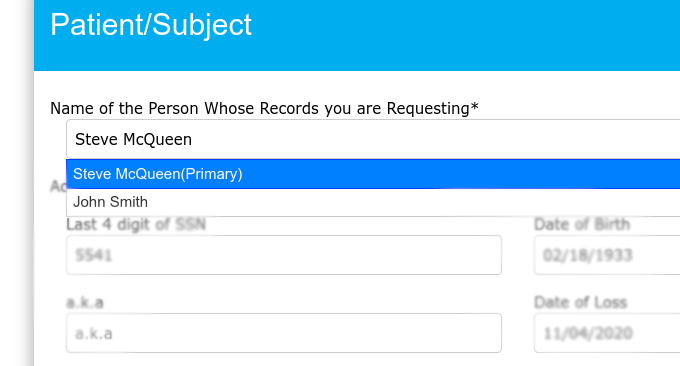Click the Date of Birth label
This screenshot has height=366, width=680.
(x=582, y=225)
